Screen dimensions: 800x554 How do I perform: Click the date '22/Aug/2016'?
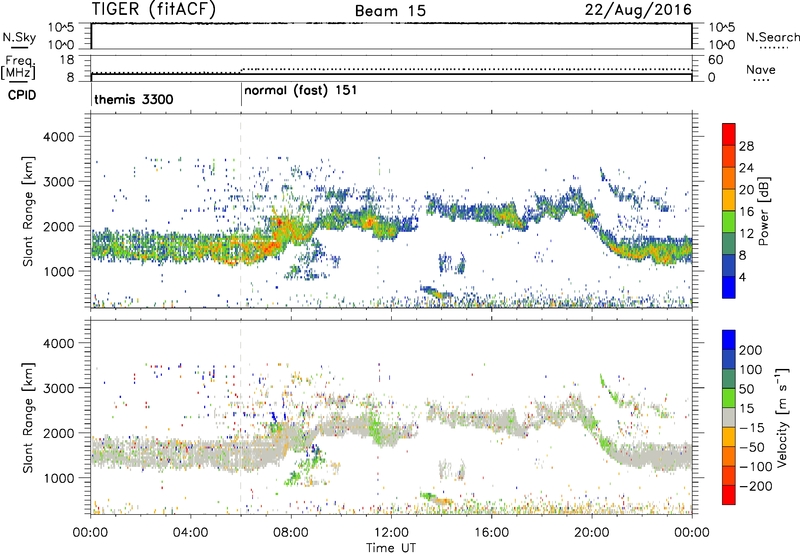point(638,10)
